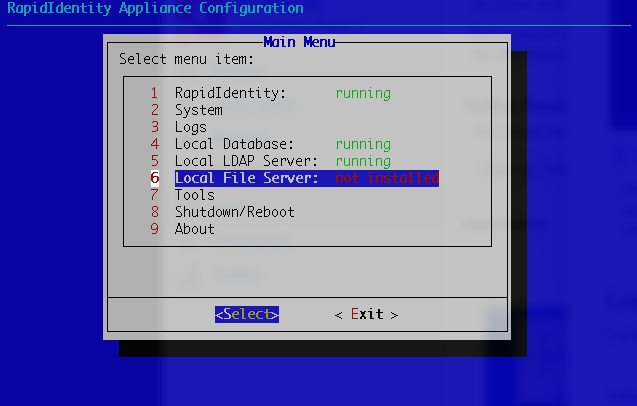This screenshot has width=637, height=406.
Task: Click the 'not installed' status text
Action: 387,178
